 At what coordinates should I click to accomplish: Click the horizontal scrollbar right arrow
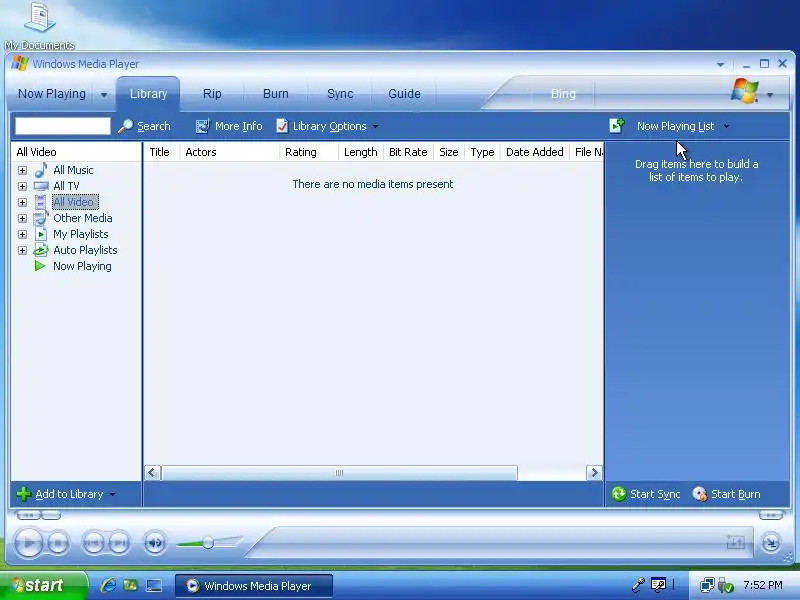pos(594,473)
